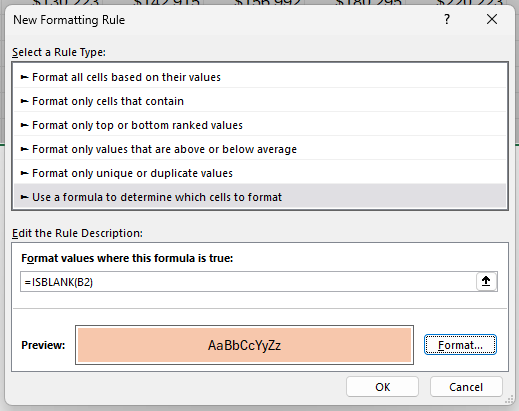This screenshot has height=411, width=519.
Task: Click the 'Select a Rule Type:' label
Action: (x=59, y=52)
